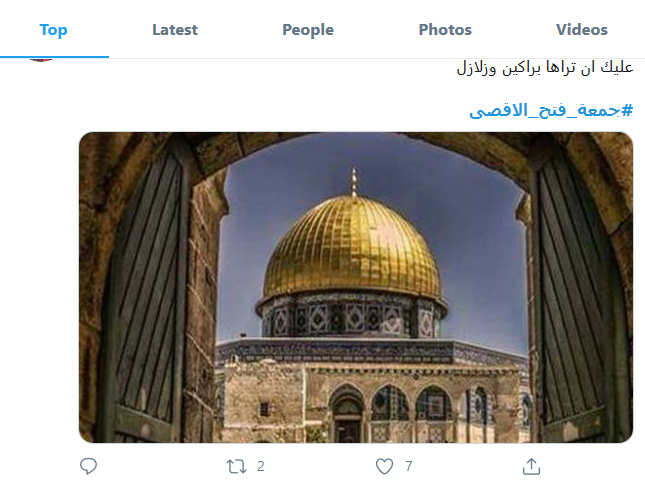Click the retweet count showing 2
The width and height of the screenshot is (645, 481).
[261, 466]
